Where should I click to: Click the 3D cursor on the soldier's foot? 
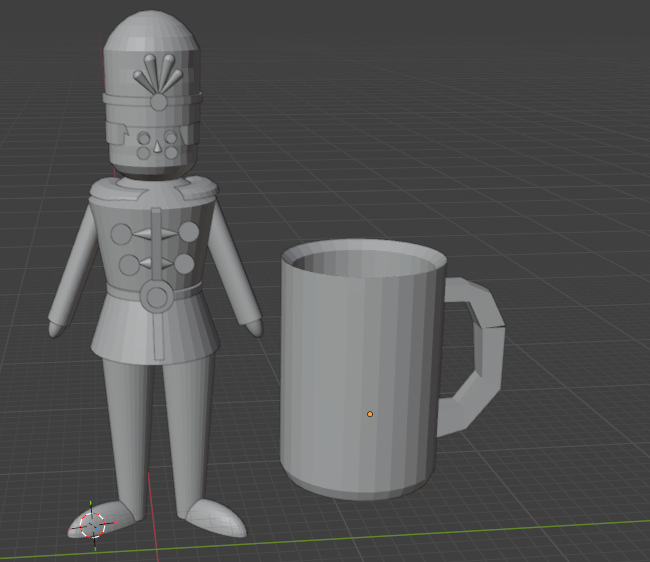click(x=93, y=525)
